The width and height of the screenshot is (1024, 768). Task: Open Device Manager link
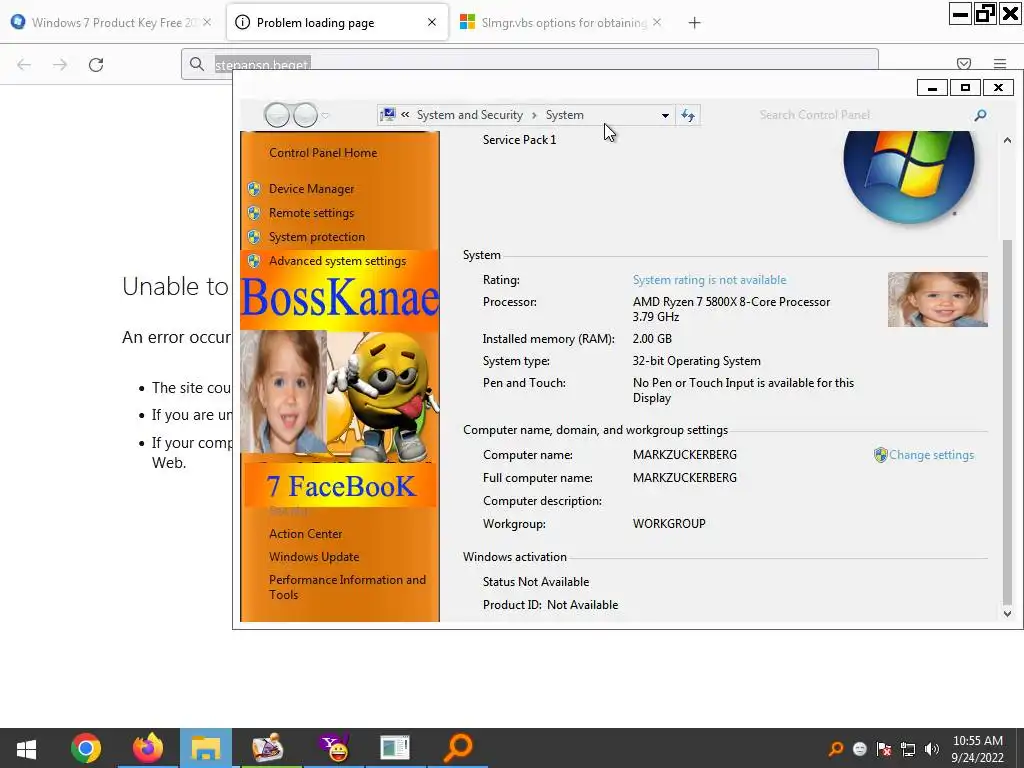point(312,189)
